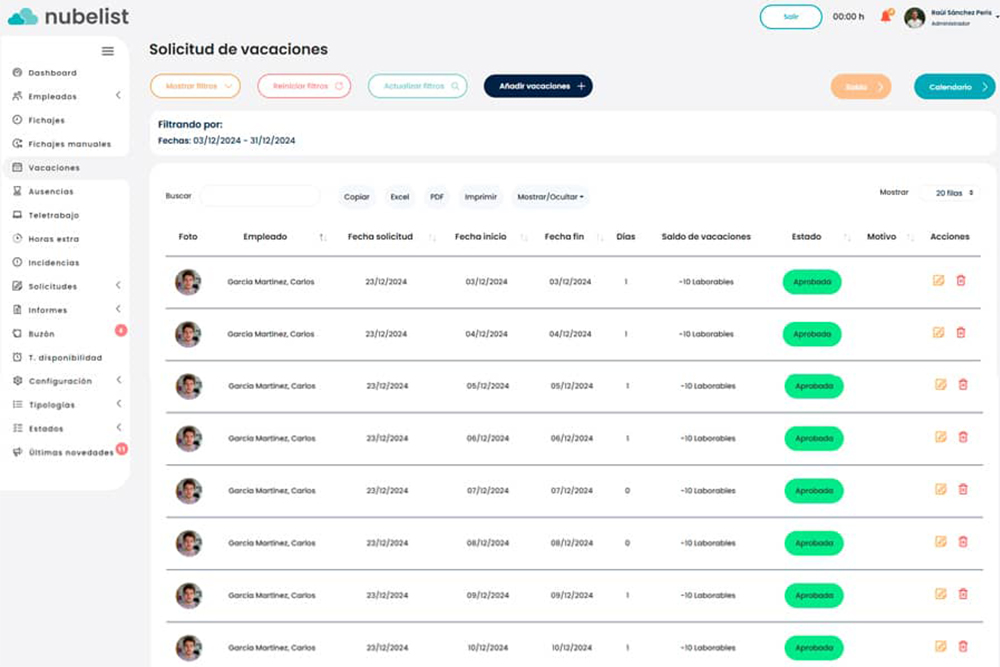Sort by Empleado column arrows
Viewport: 1000px width, 667px height.
tap(323, 238)
